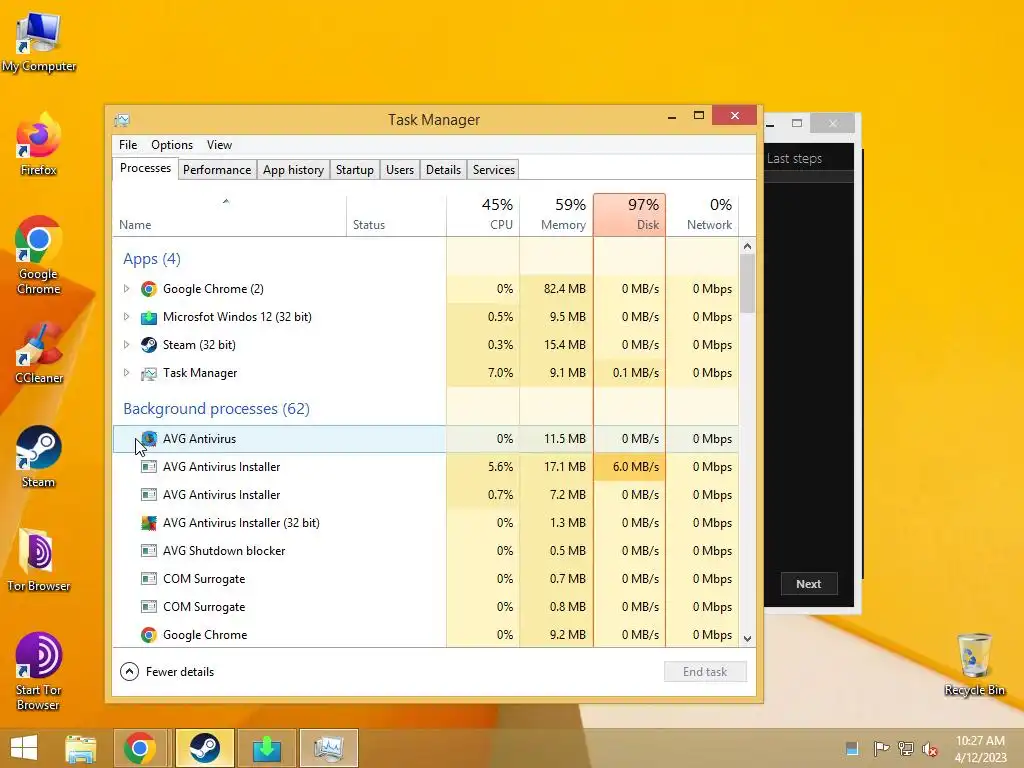Select the COM Surrogate row with 0.7 MB

tap(426, 579)
